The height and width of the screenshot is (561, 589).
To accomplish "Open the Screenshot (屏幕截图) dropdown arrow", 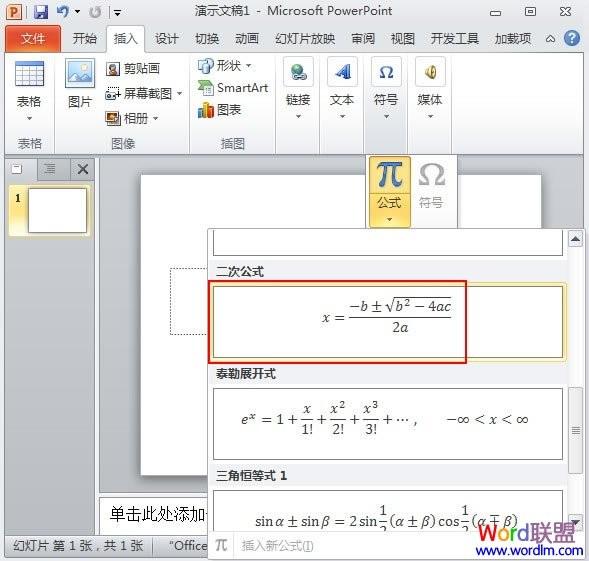I will [x=179, y=93].
